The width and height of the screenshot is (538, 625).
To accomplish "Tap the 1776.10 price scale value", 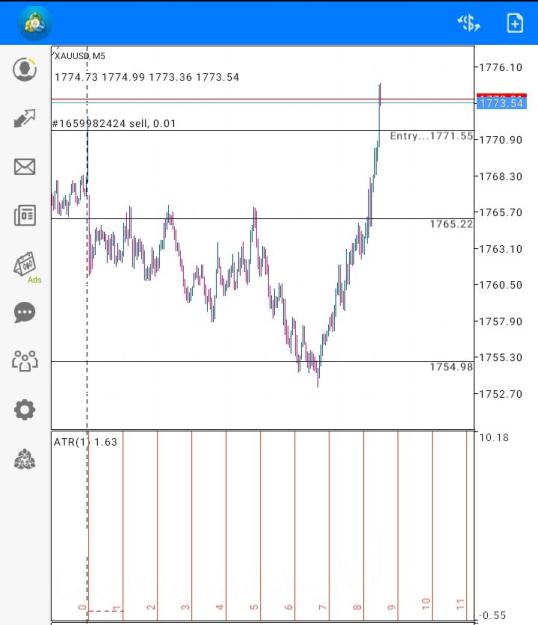I will point(501,67).
